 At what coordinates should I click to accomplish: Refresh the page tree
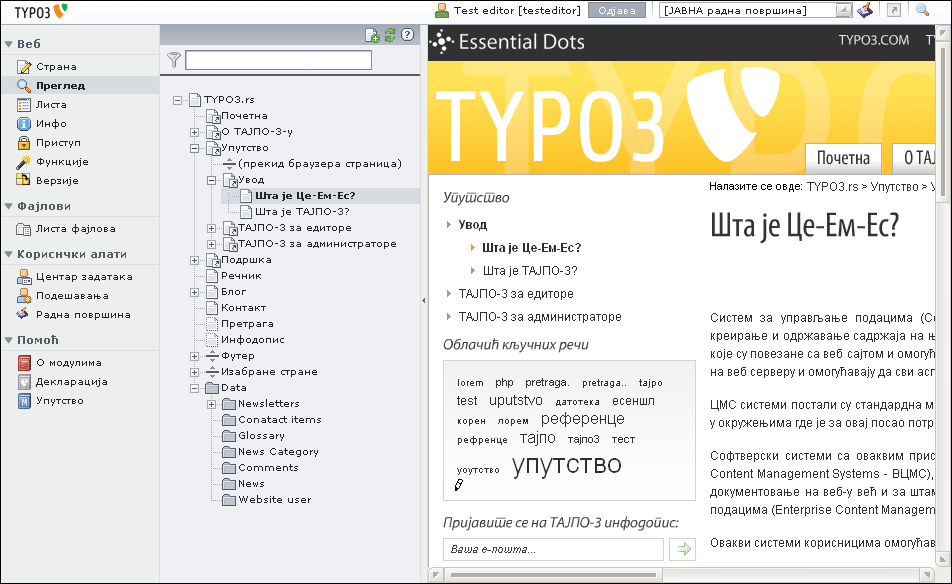[x=390, y=35]
